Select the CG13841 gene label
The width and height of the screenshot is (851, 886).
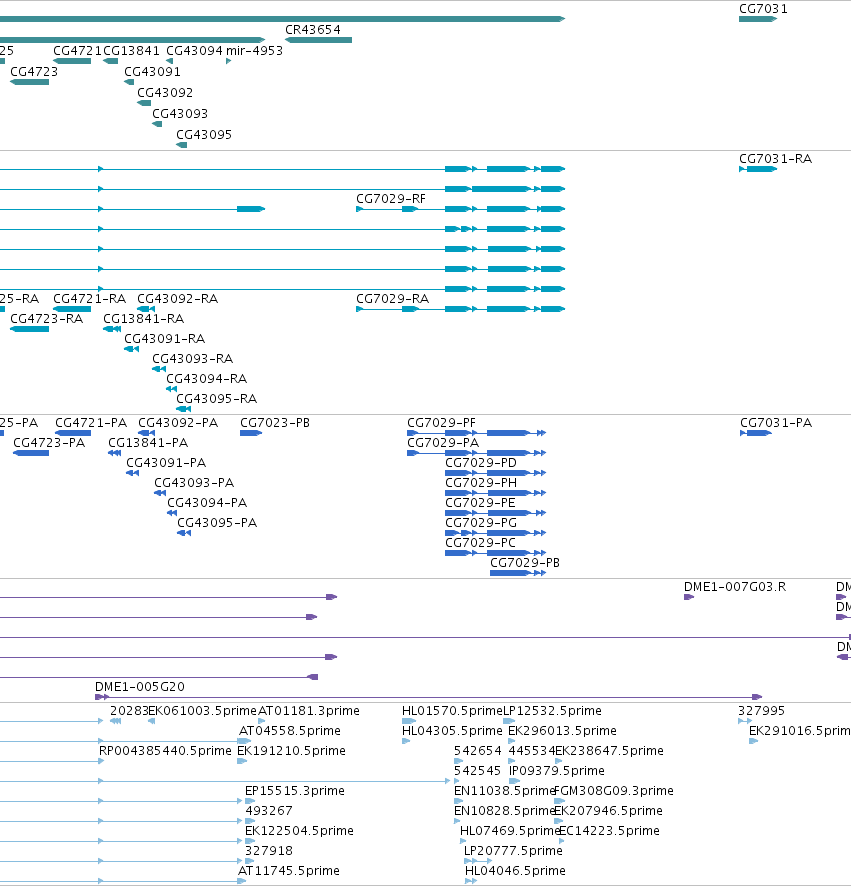(131, 50)
